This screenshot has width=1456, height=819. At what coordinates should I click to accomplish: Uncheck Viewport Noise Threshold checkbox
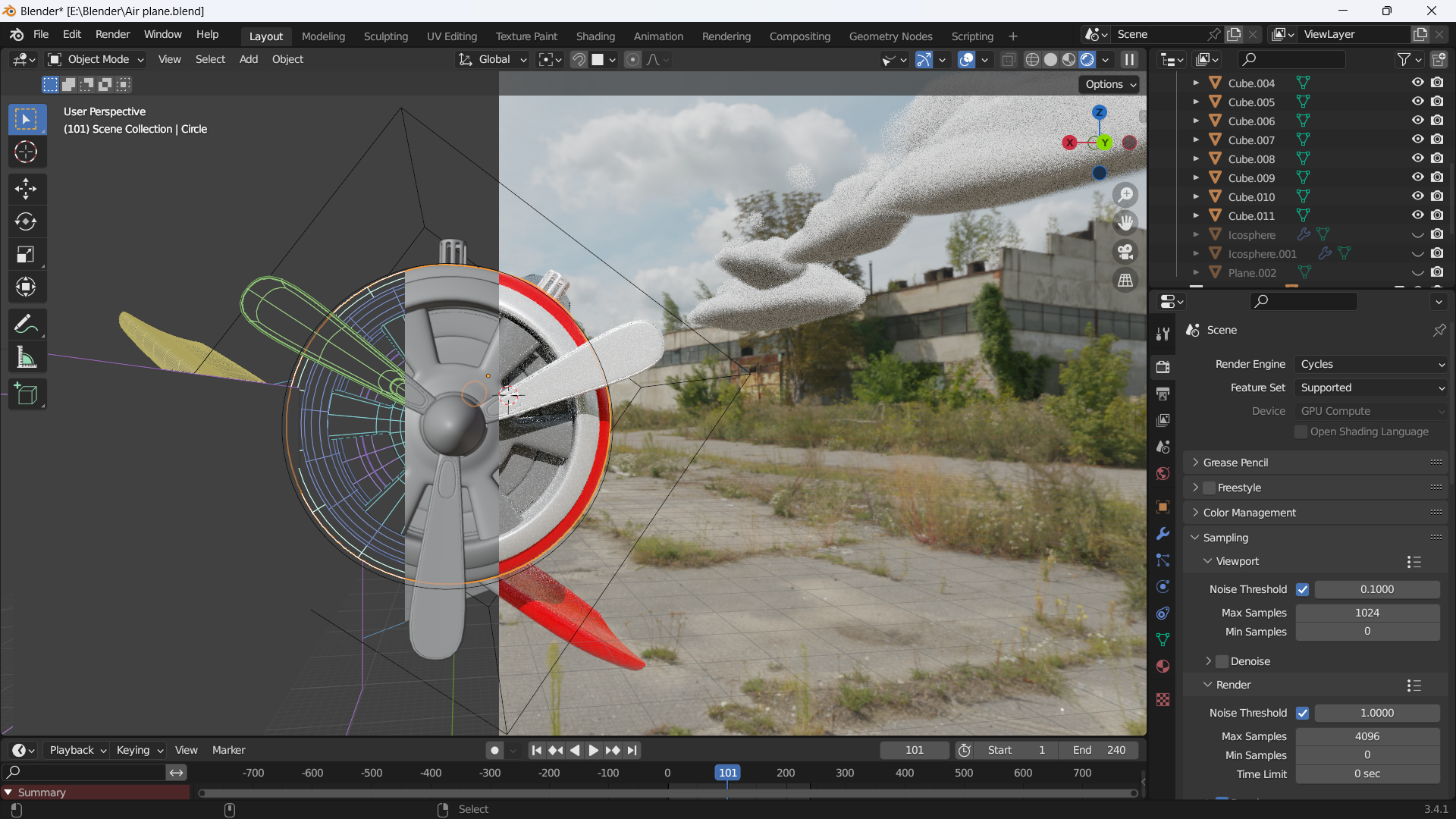click(x=1302, y=589)
